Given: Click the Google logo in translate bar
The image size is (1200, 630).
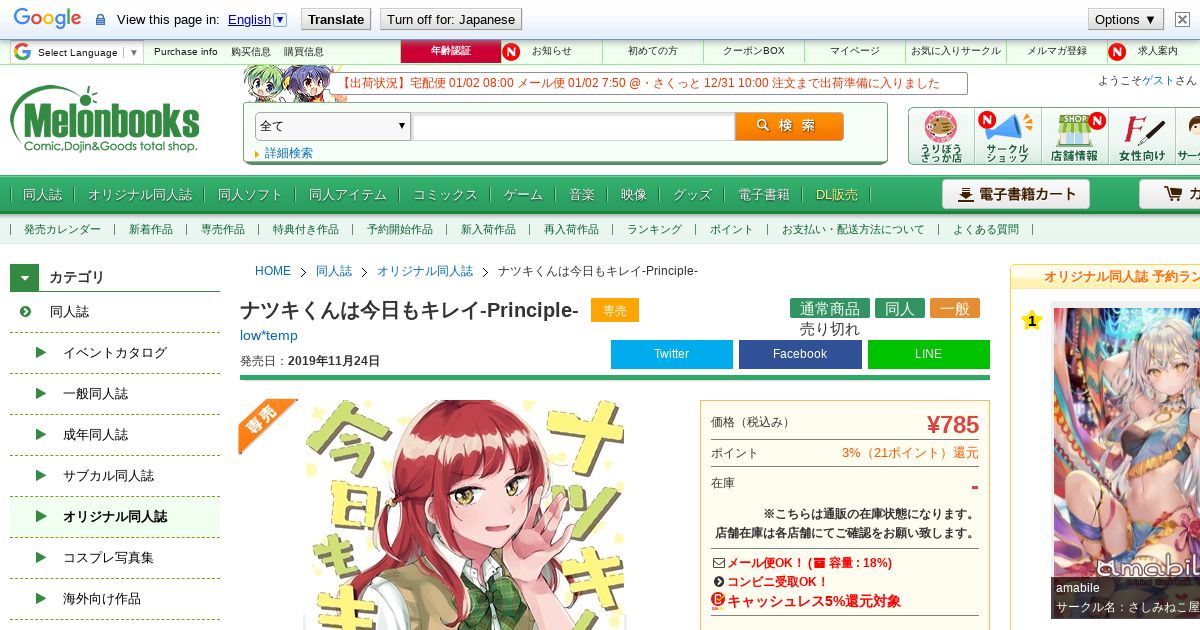Looking at the screenshot, I should [47, 19].
